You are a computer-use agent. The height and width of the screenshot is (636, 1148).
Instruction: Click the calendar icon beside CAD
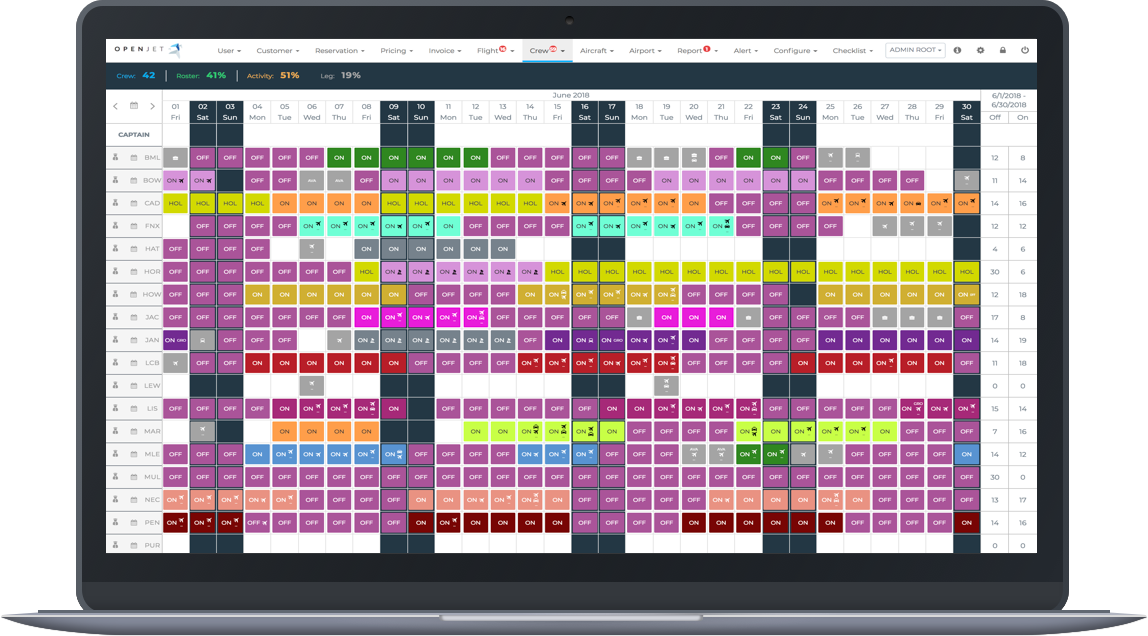(x=133, y=203)
